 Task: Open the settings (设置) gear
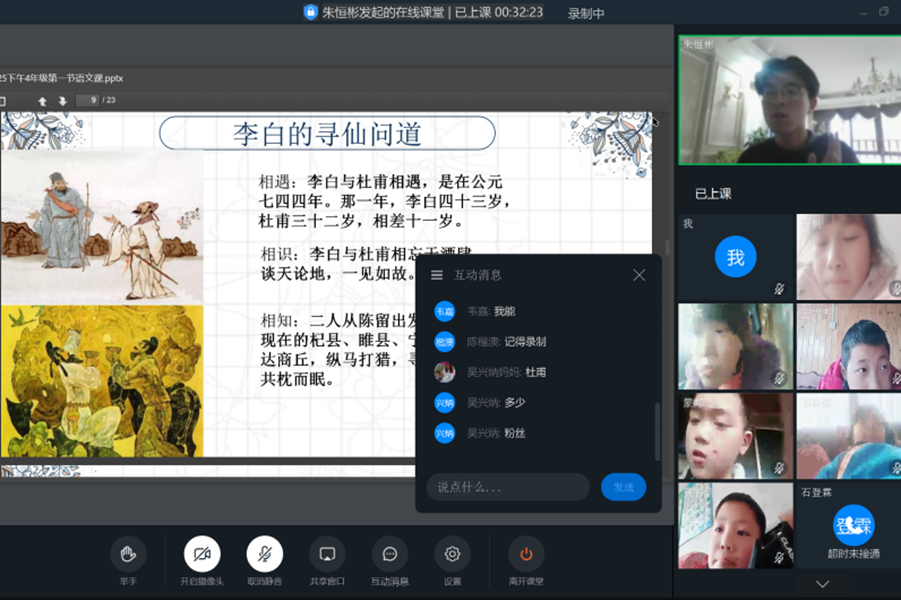tap(452, 554)
